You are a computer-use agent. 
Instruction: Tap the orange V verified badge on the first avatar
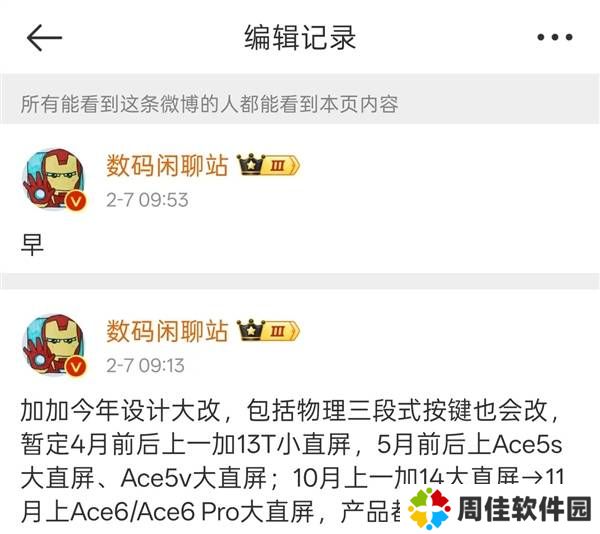(x=76, y=200)
